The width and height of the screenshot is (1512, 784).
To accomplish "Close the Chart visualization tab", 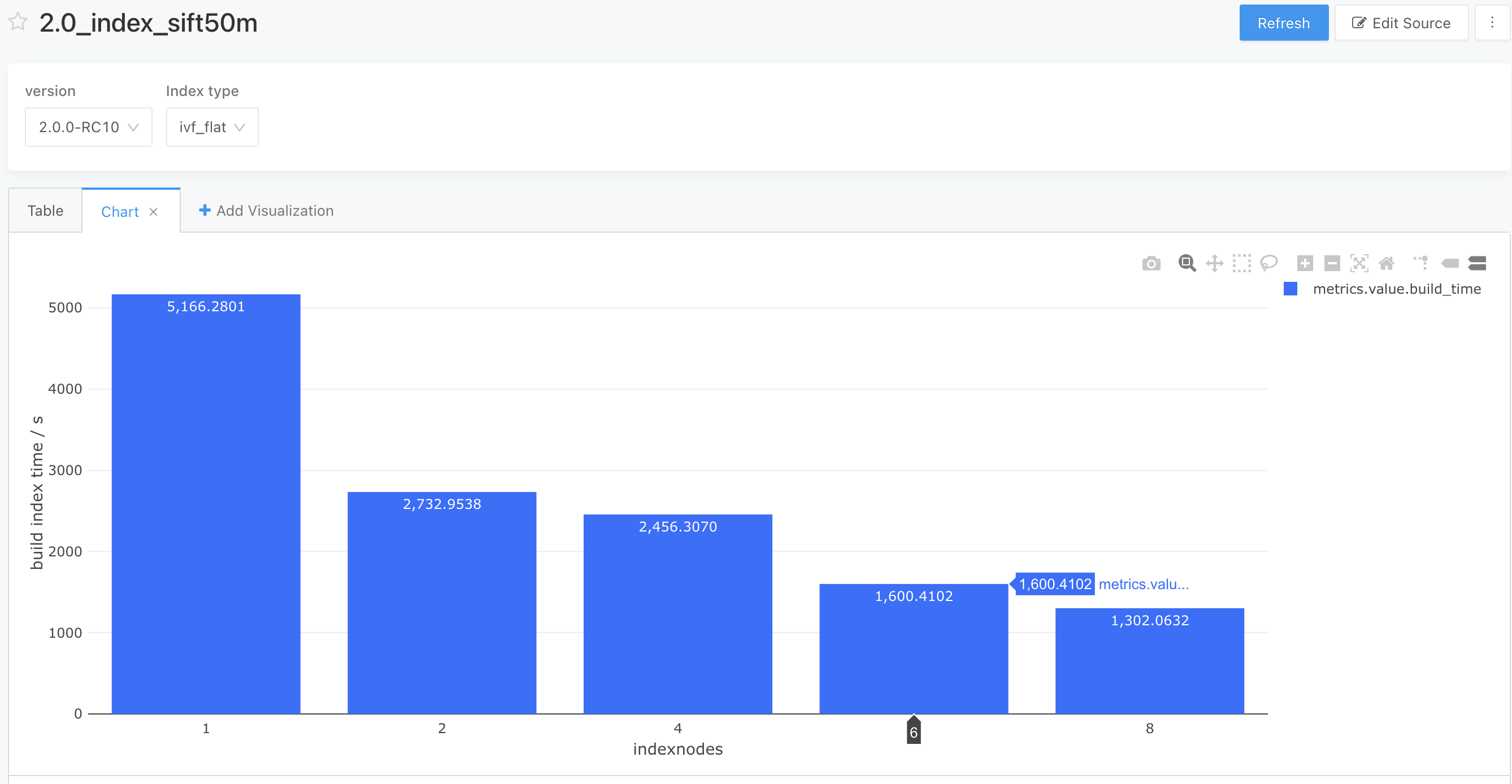I will [x=154, y=211].
